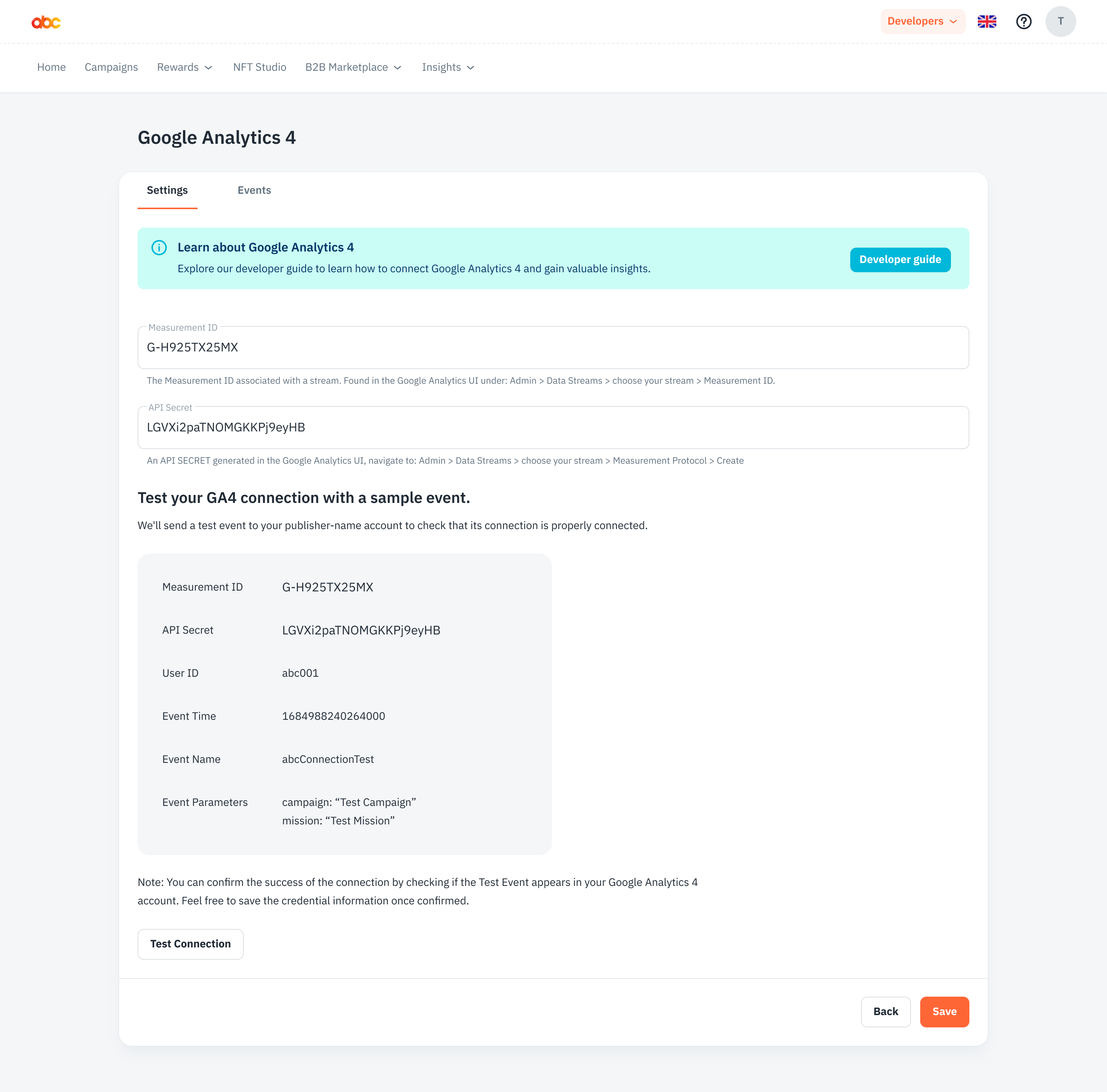Switch to the Events tab

point(254,190)
